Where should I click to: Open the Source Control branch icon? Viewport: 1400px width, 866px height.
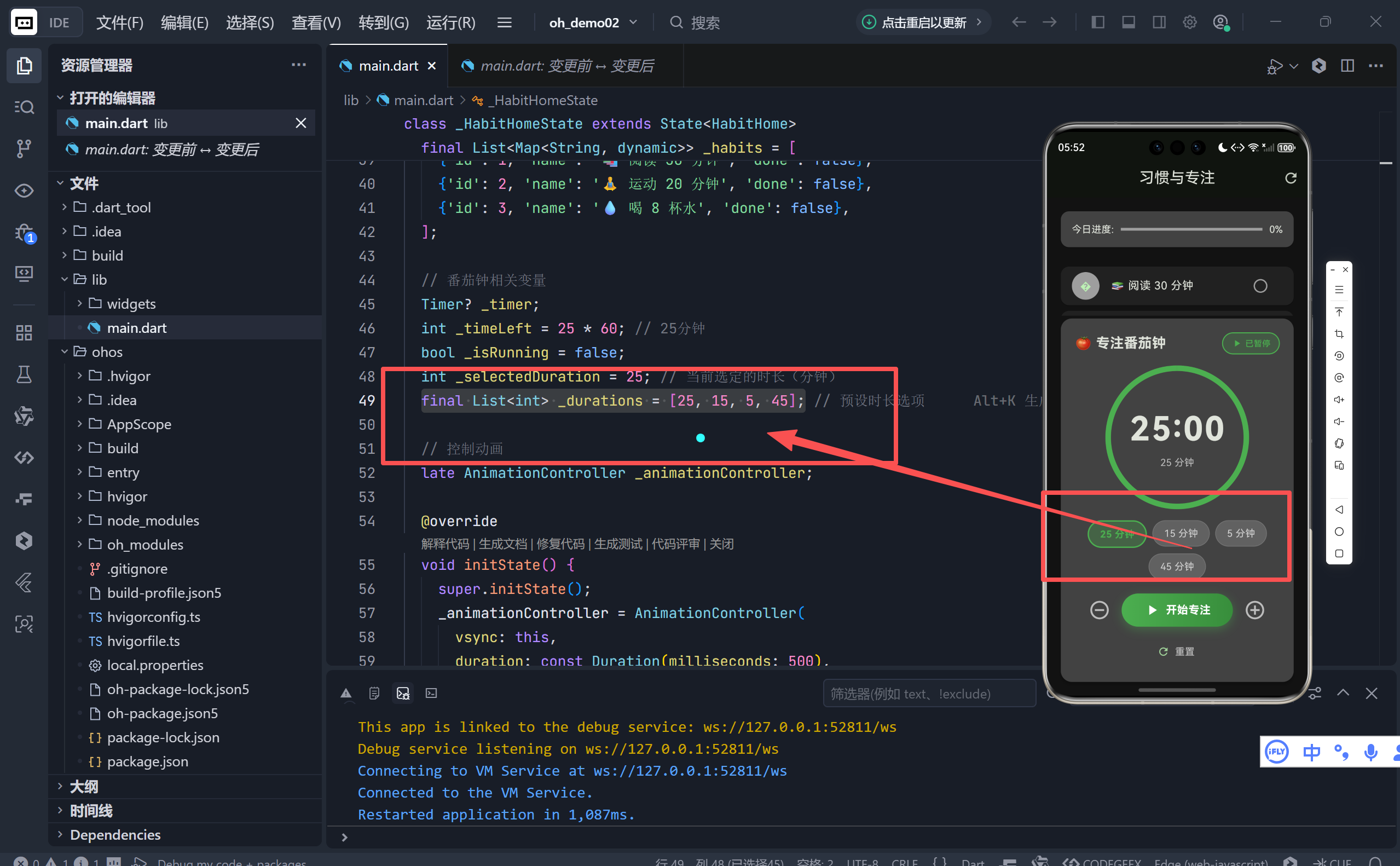click(x=24, y=148)
